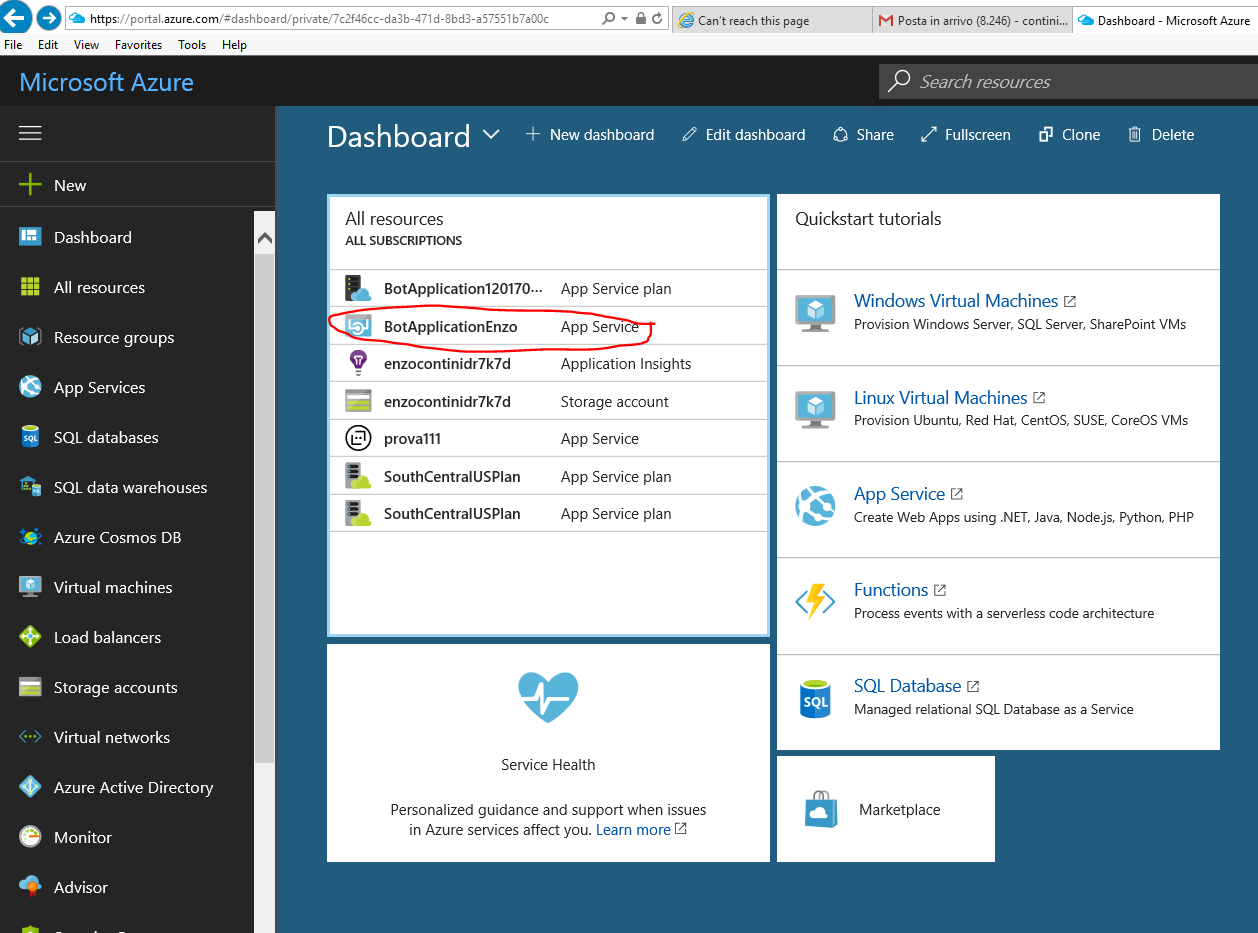The height and width of the screenshot is (933, 1258).
Task: Click the Load balancers icon
Action: (30, 638)
